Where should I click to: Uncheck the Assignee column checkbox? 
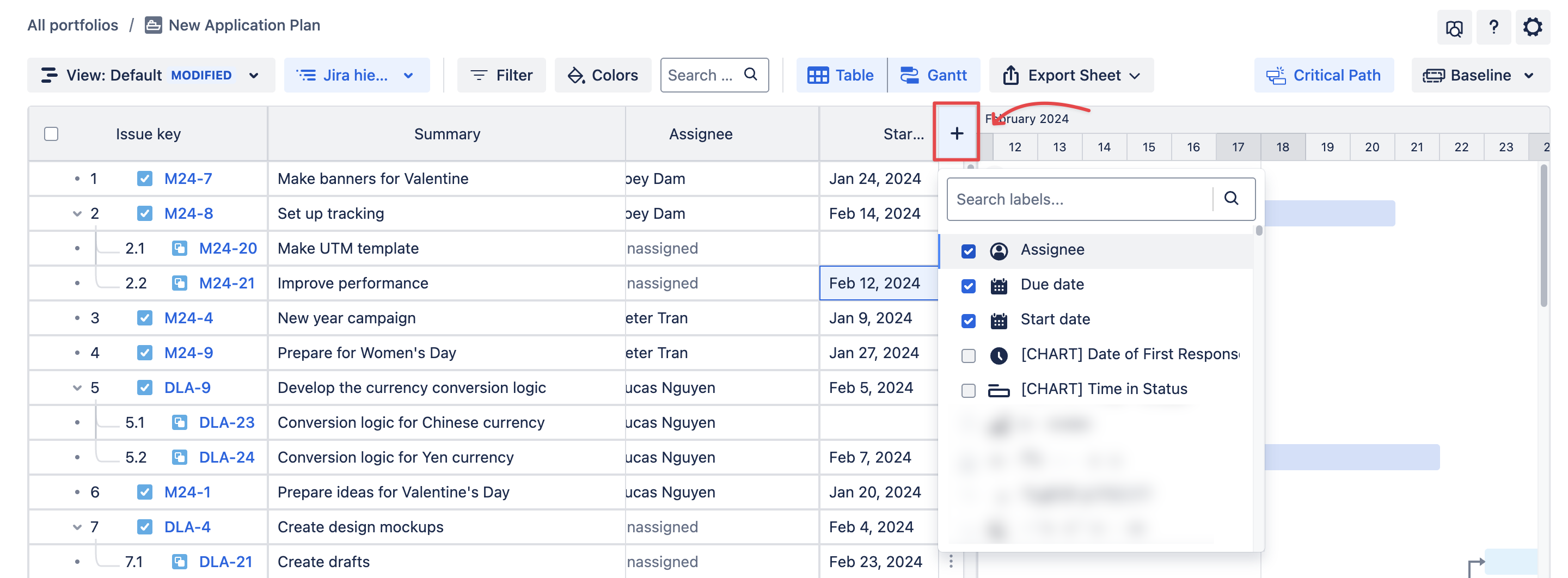(968, 251)
